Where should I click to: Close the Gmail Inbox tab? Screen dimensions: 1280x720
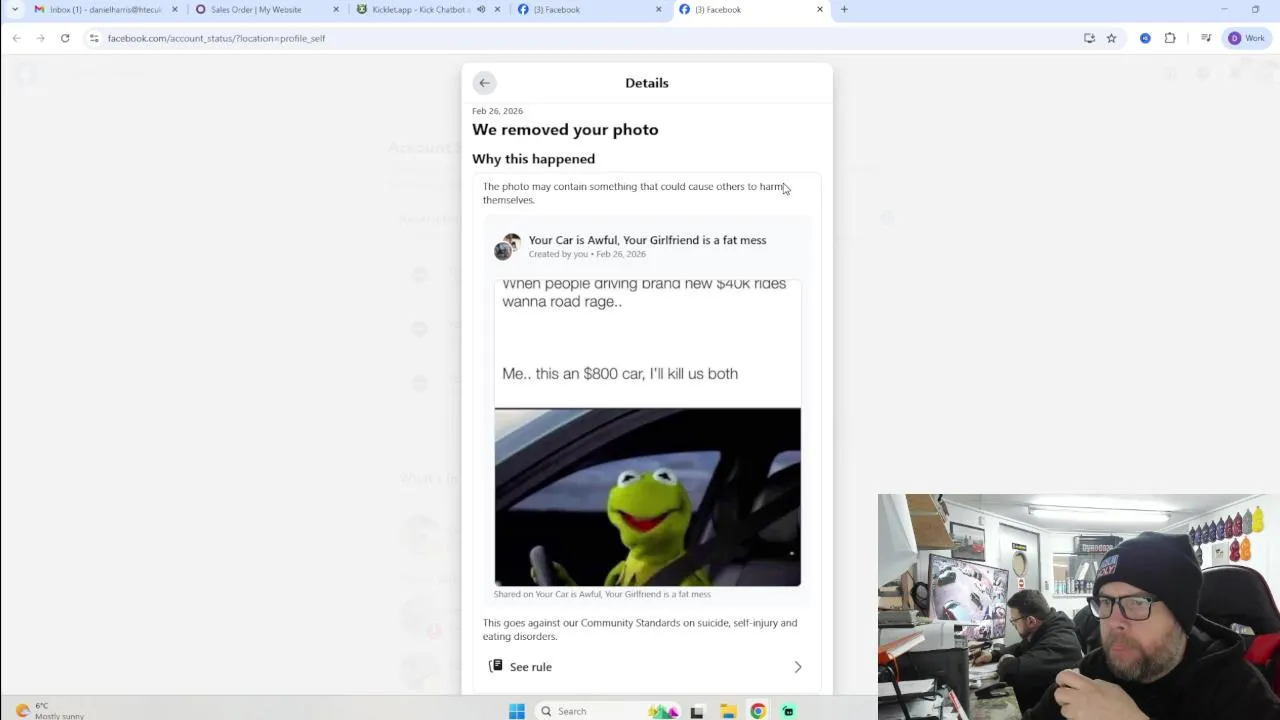point(174,10)
